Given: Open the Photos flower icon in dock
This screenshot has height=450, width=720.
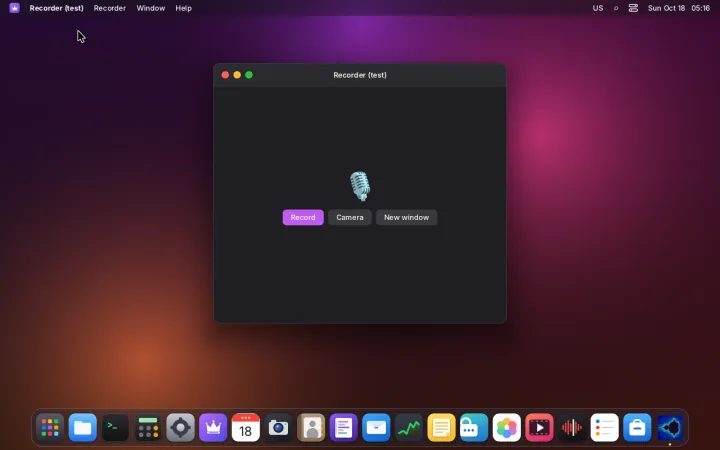Looking at the screenshot, I should point(506,428).
